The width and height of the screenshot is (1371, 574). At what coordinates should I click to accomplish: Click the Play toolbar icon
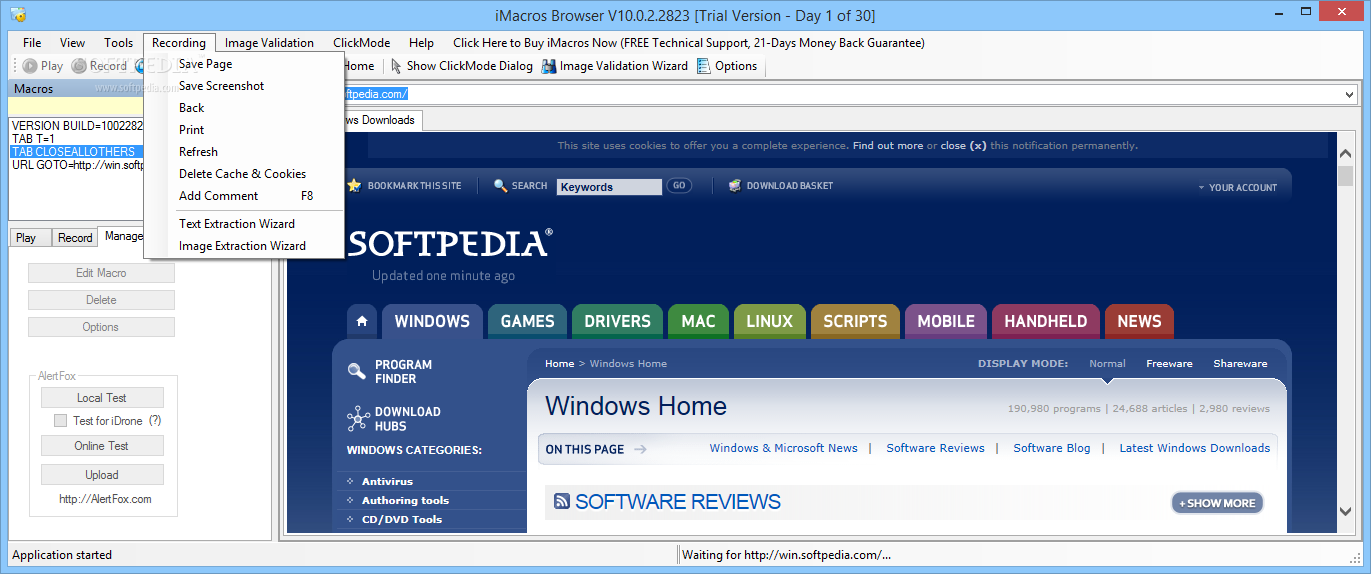pos(30,66)
